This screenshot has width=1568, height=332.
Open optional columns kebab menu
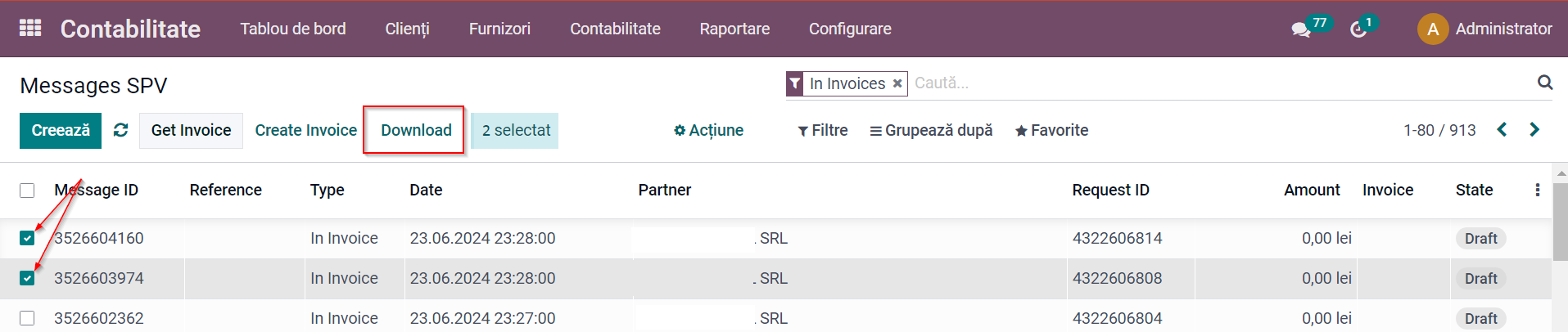(1537, 190)
